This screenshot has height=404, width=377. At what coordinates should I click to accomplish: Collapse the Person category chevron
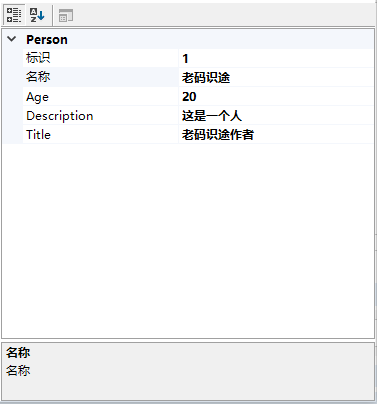[12, 39]
